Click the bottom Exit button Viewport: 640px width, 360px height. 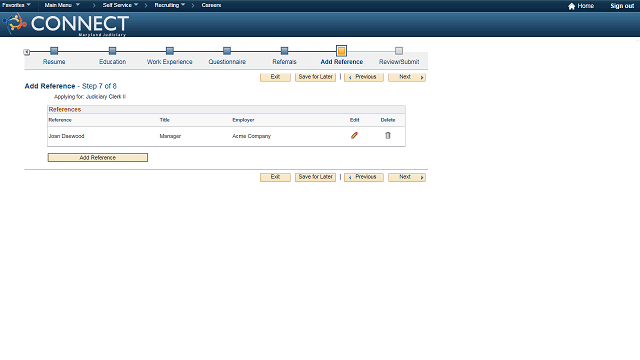pos(275,177)
